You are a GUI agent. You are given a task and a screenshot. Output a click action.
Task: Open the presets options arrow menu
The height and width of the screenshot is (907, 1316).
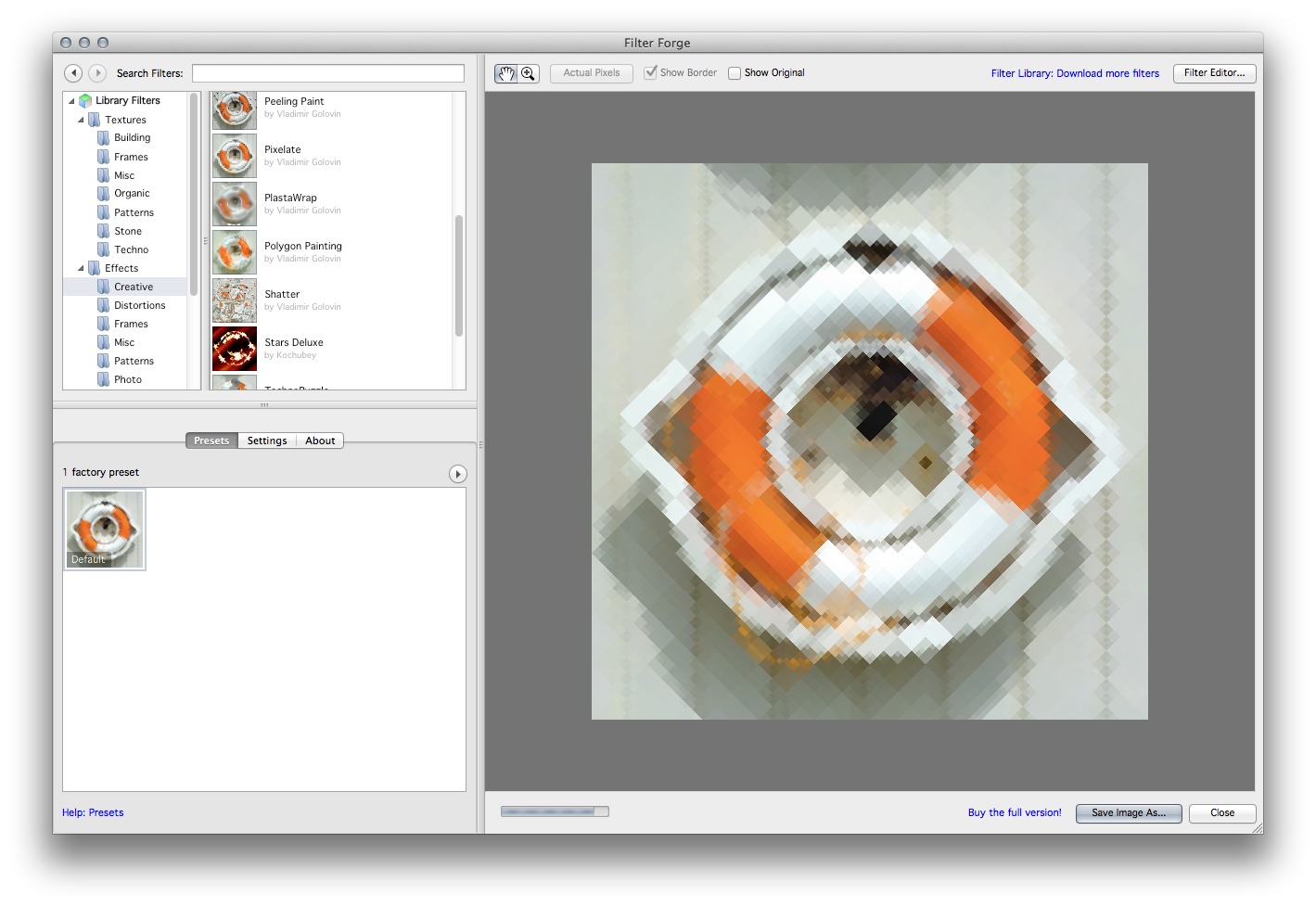(457, 474)
